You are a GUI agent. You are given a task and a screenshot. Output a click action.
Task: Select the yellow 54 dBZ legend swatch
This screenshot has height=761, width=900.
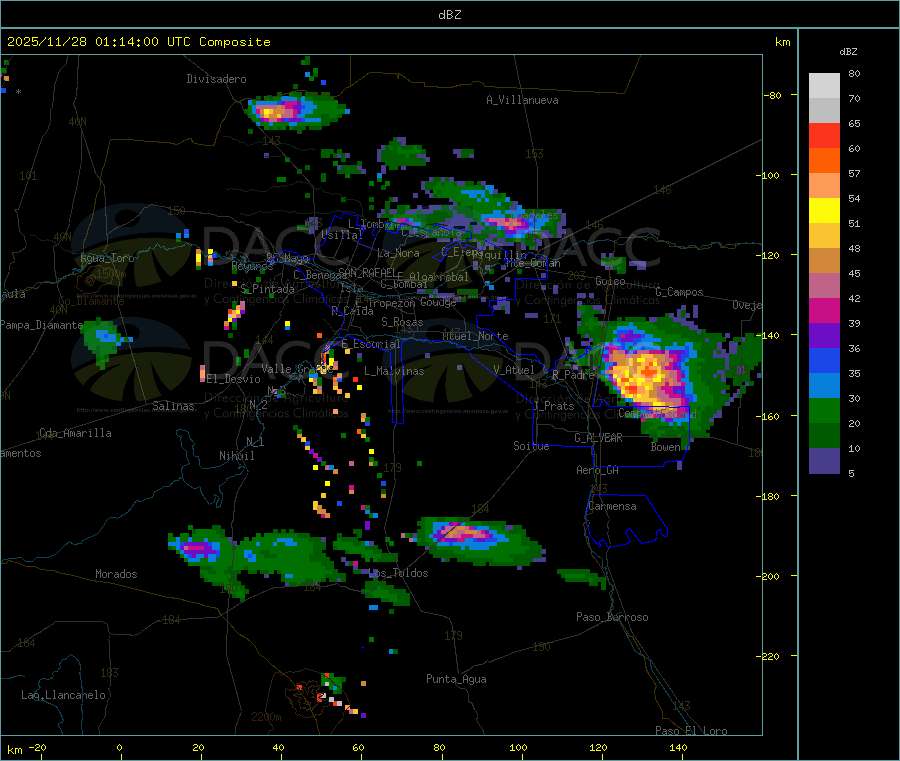point(824,211)
